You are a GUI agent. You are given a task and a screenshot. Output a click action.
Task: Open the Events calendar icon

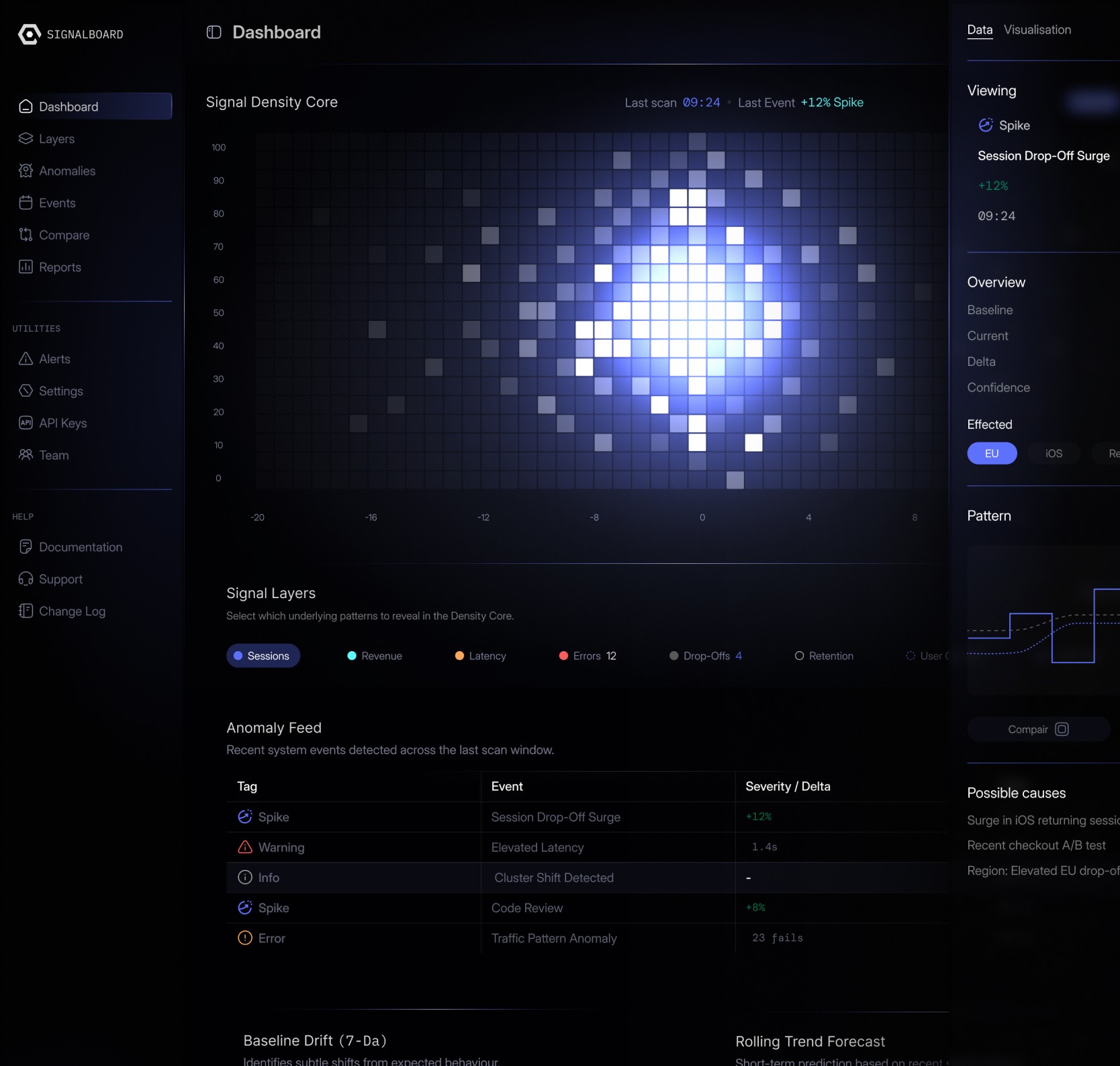coord(26,203)
